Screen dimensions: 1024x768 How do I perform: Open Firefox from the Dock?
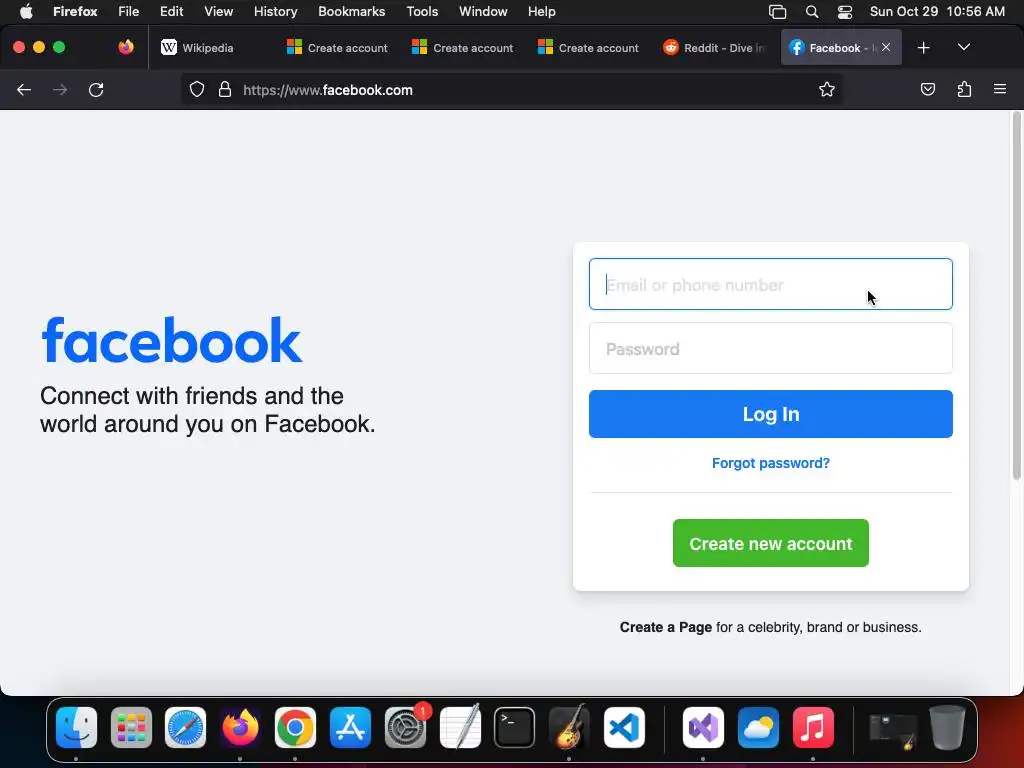[x=240, y=728]
